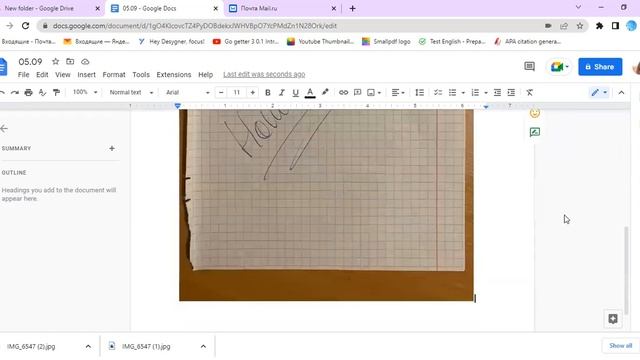Add emoji reaction in margin
Screen dimensions: 640x360
[535, 113]
